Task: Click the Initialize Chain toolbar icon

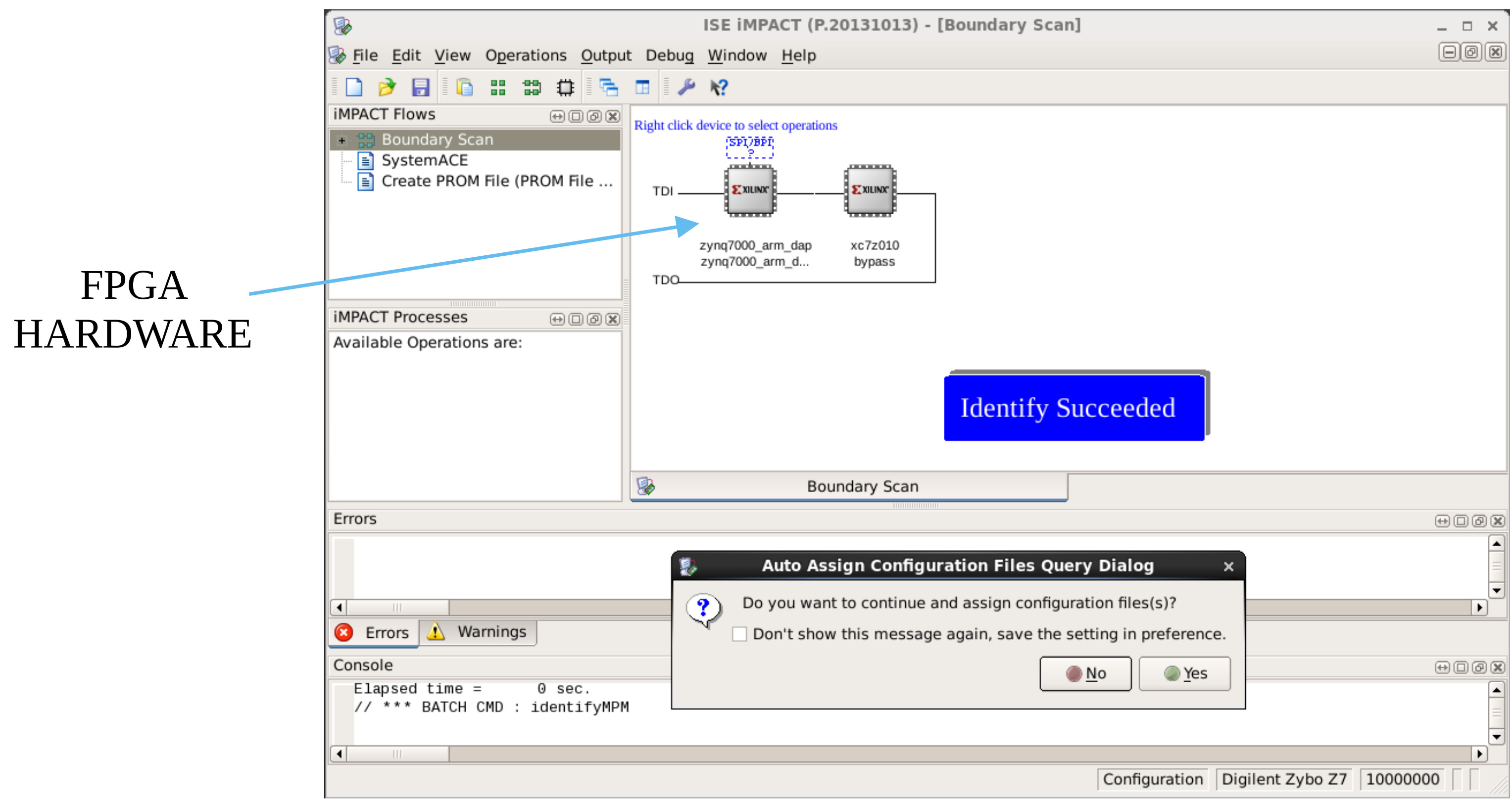Action: pos(531,88)
